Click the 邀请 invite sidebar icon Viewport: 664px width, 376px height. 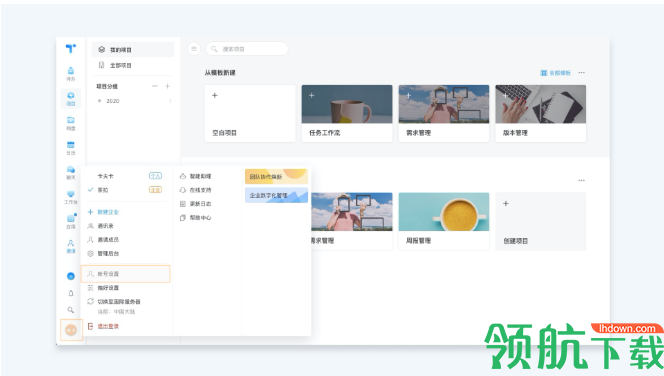(x=71, y=246)
